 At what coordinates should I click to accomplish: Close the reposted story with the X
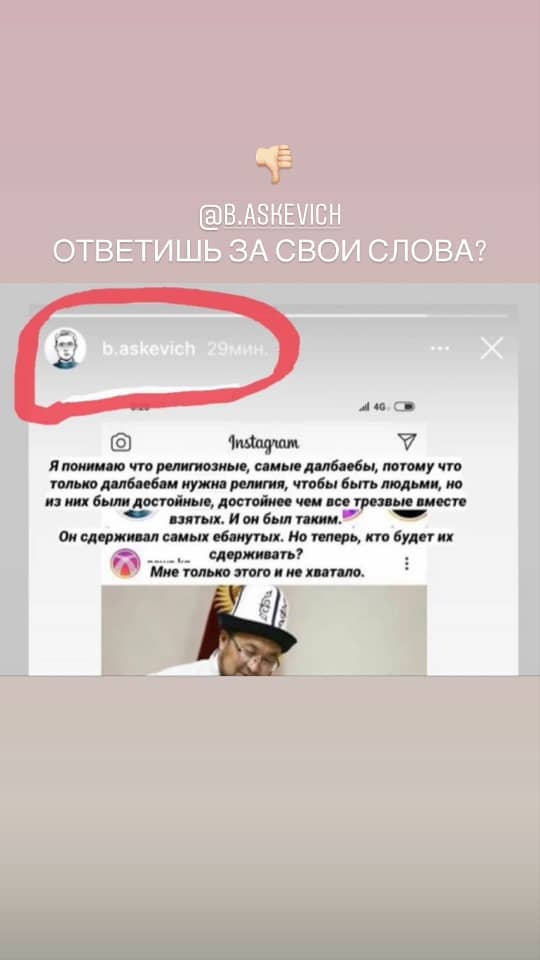(492, 348)
